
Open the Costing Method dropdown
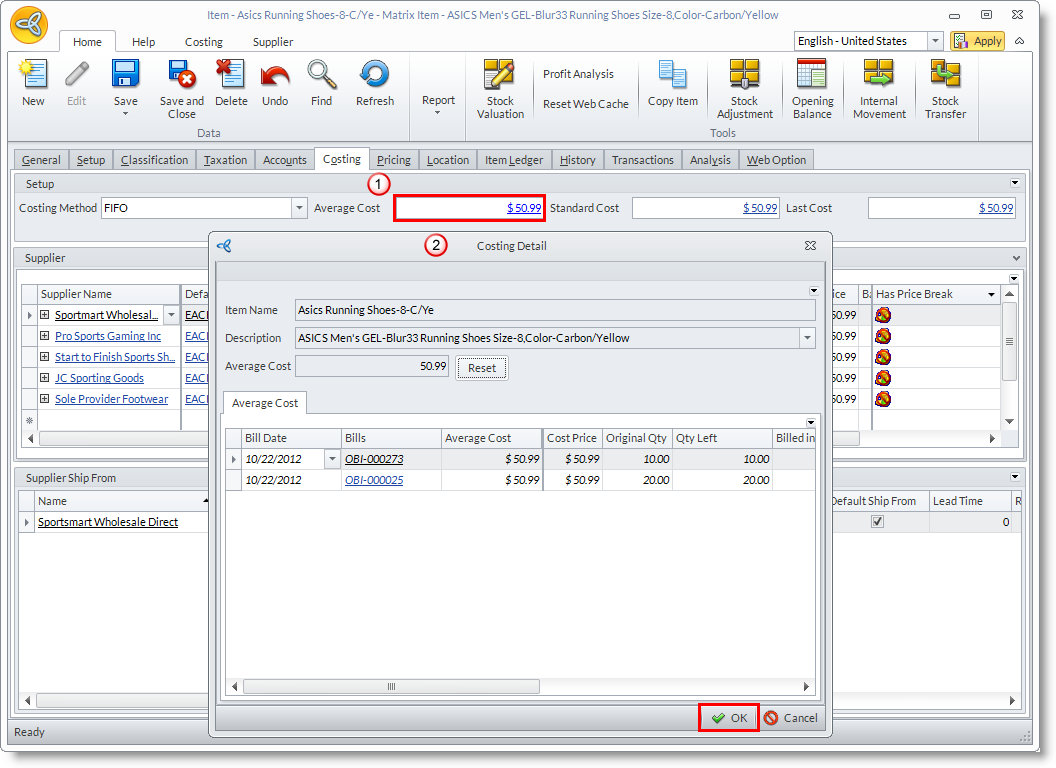click(x=299, y=208)
